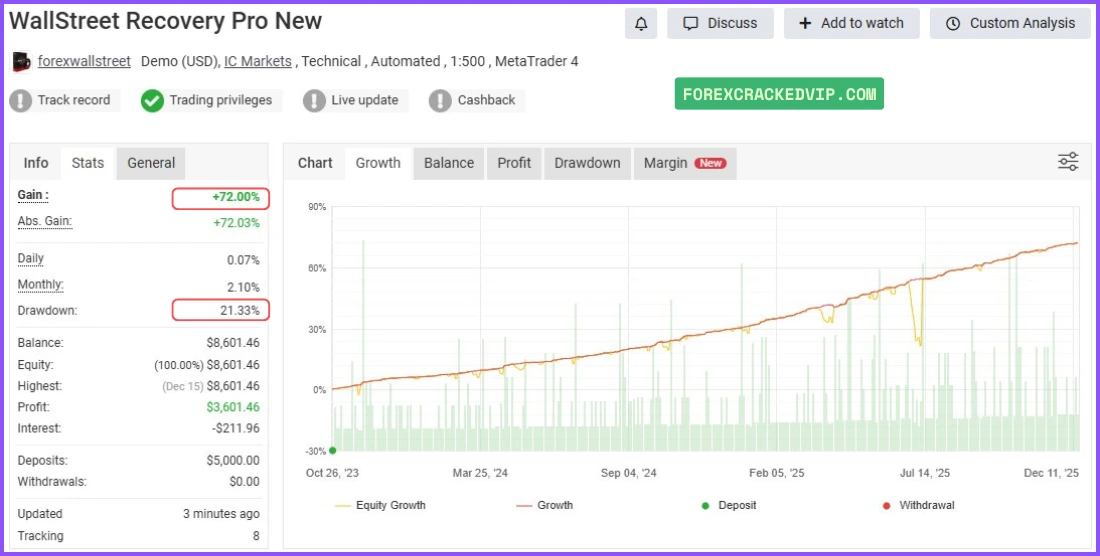Select the Margin tab marked New
1100x556 pixels.
(684, 163)
